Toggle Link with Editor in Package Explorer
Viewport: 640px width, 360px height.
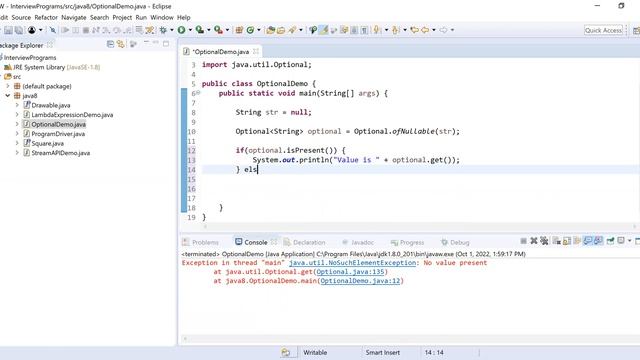(120, 44)
